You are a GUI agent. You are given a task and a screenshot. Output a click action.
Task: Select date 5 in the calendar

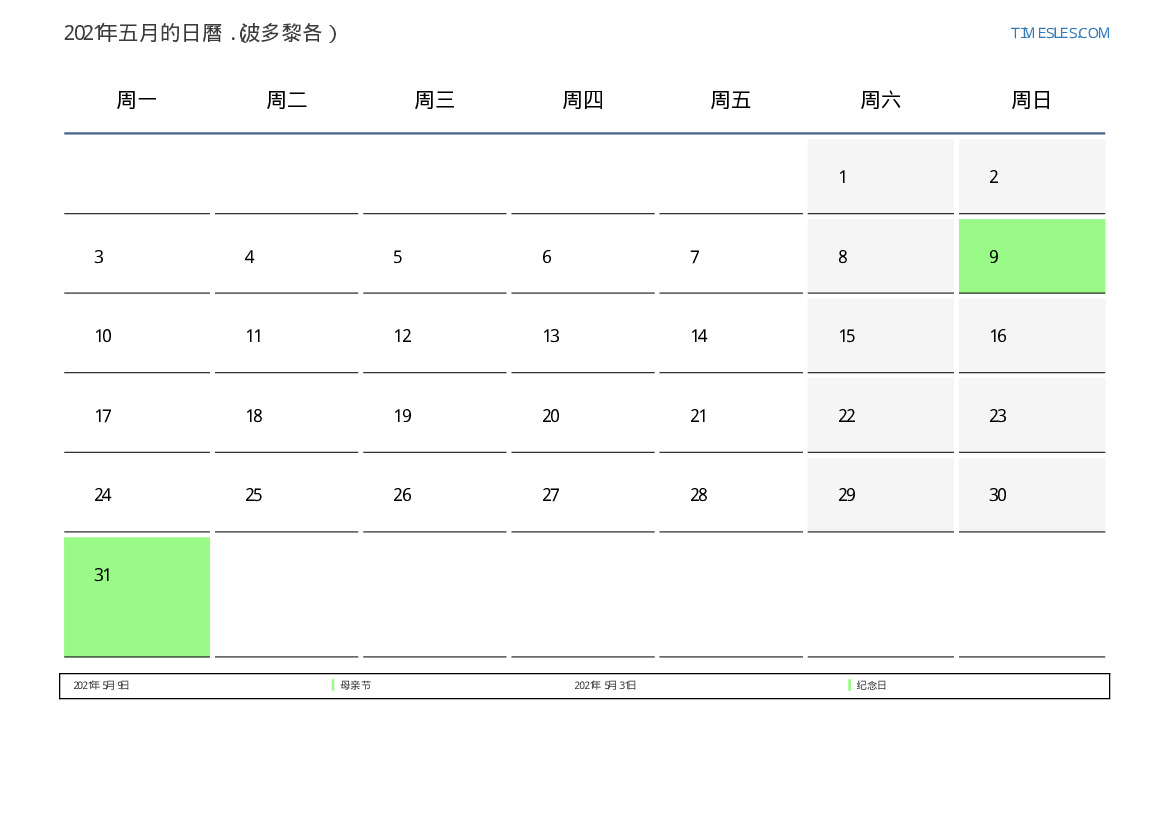click(x=435, y=256)
